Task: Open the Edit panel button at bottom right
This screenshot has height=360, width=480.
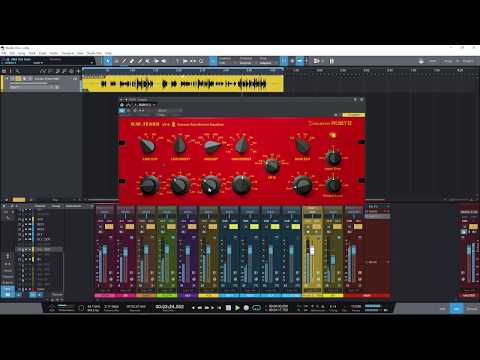Action: click(x=443, y=309)
